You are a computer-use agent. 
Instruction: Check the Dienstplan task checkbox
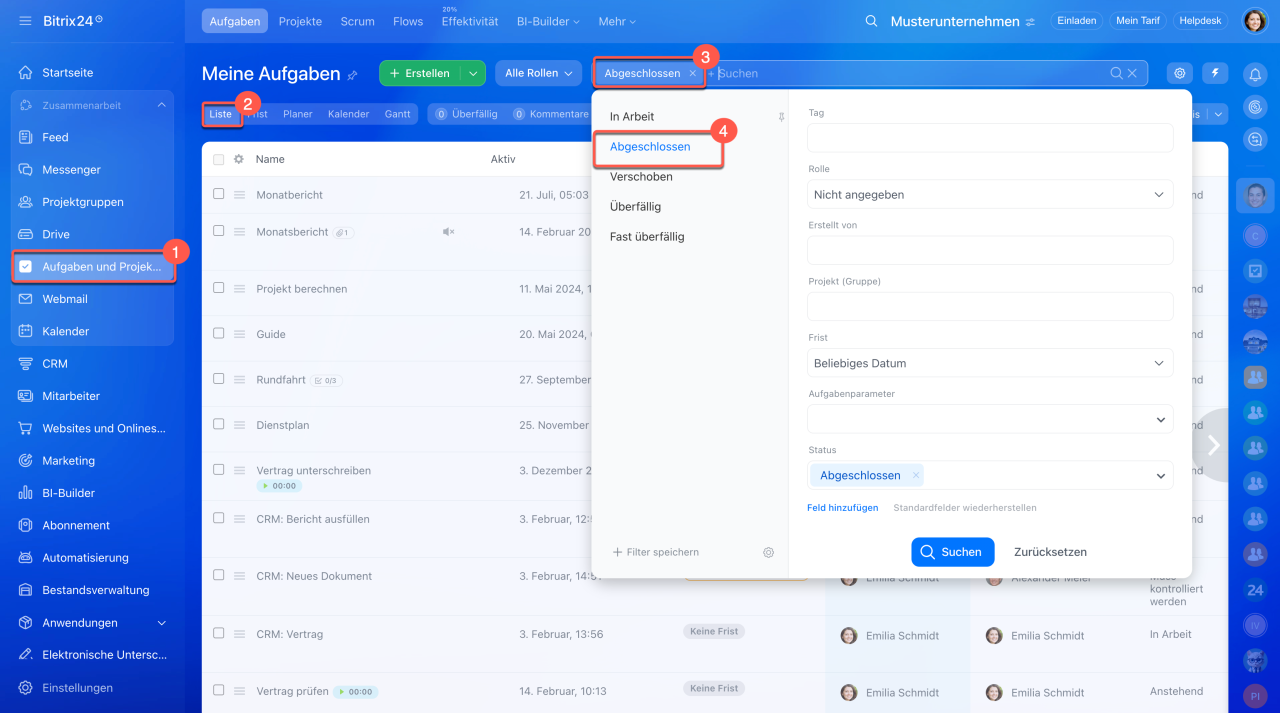coord(218,424)
